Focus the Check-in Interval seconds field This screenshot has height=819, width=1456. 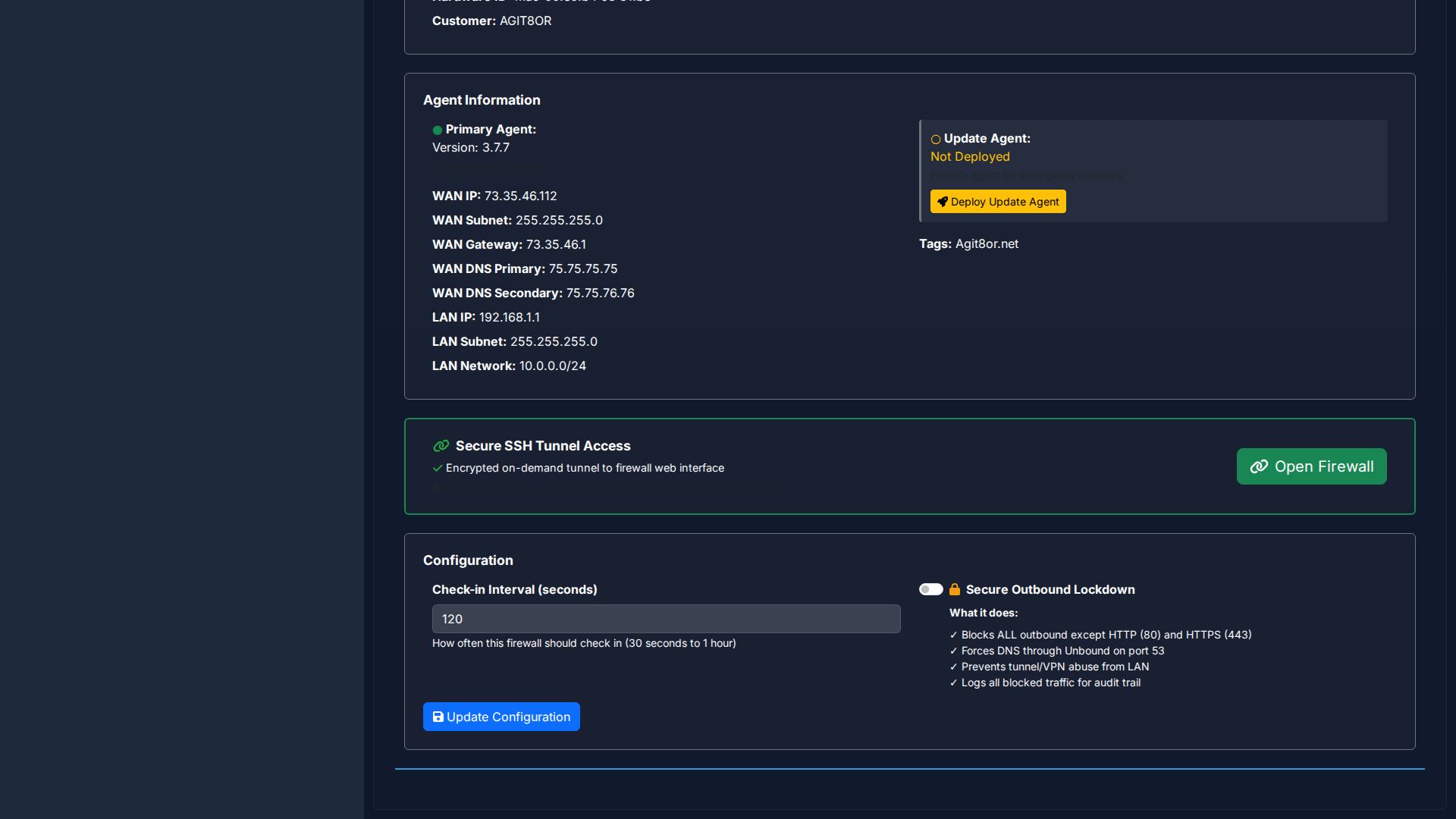[x=666, y=620]
